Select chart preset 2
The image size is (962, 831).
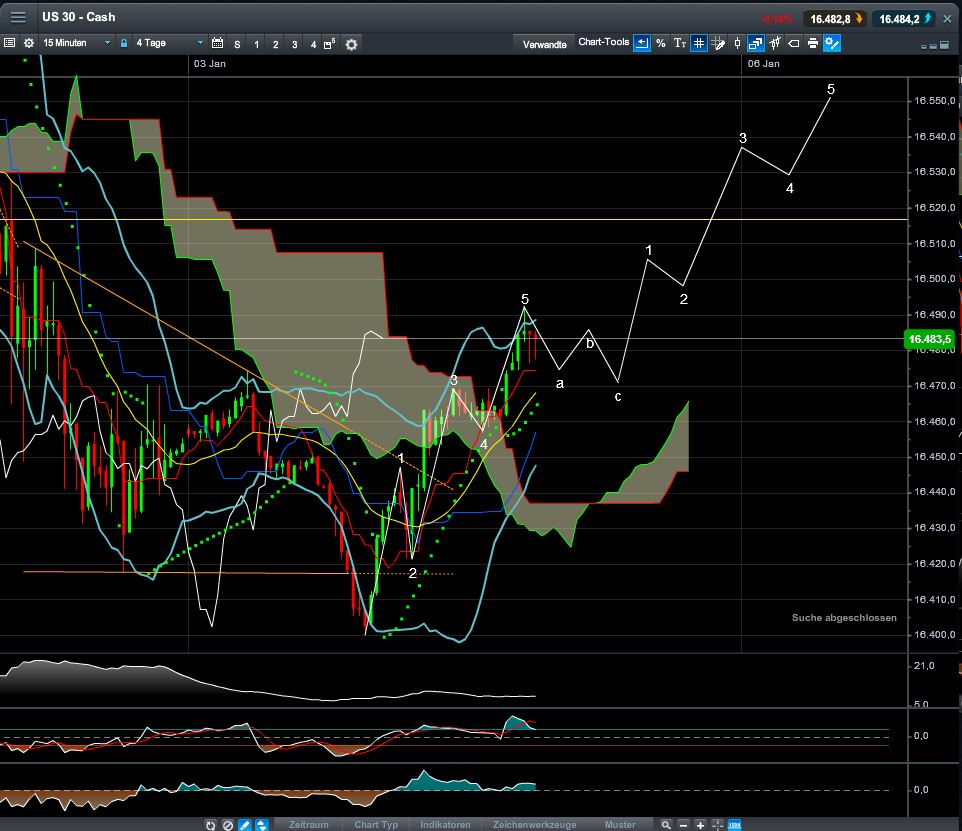tap(275, 44)
